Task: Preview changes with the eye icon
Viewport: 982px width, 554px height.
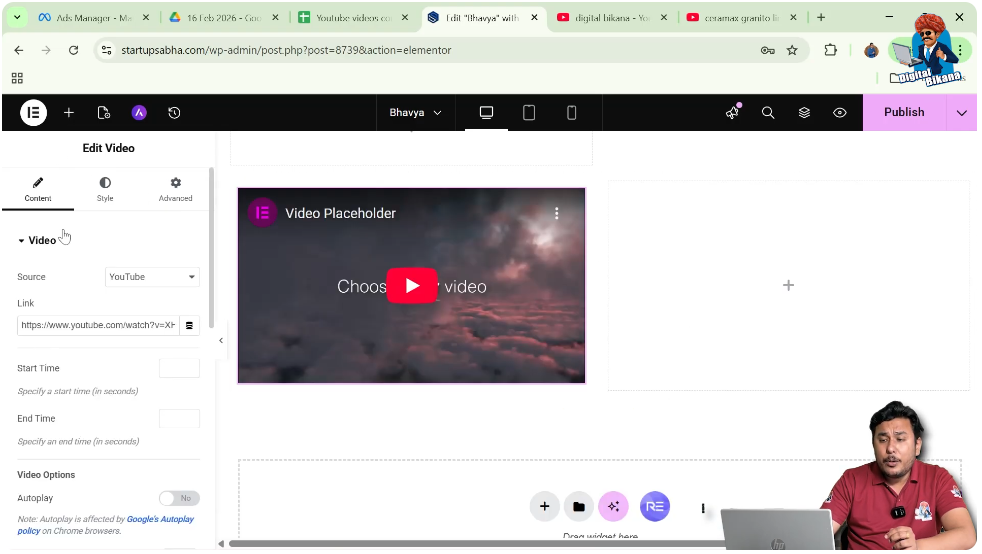Action: (840, 113)
